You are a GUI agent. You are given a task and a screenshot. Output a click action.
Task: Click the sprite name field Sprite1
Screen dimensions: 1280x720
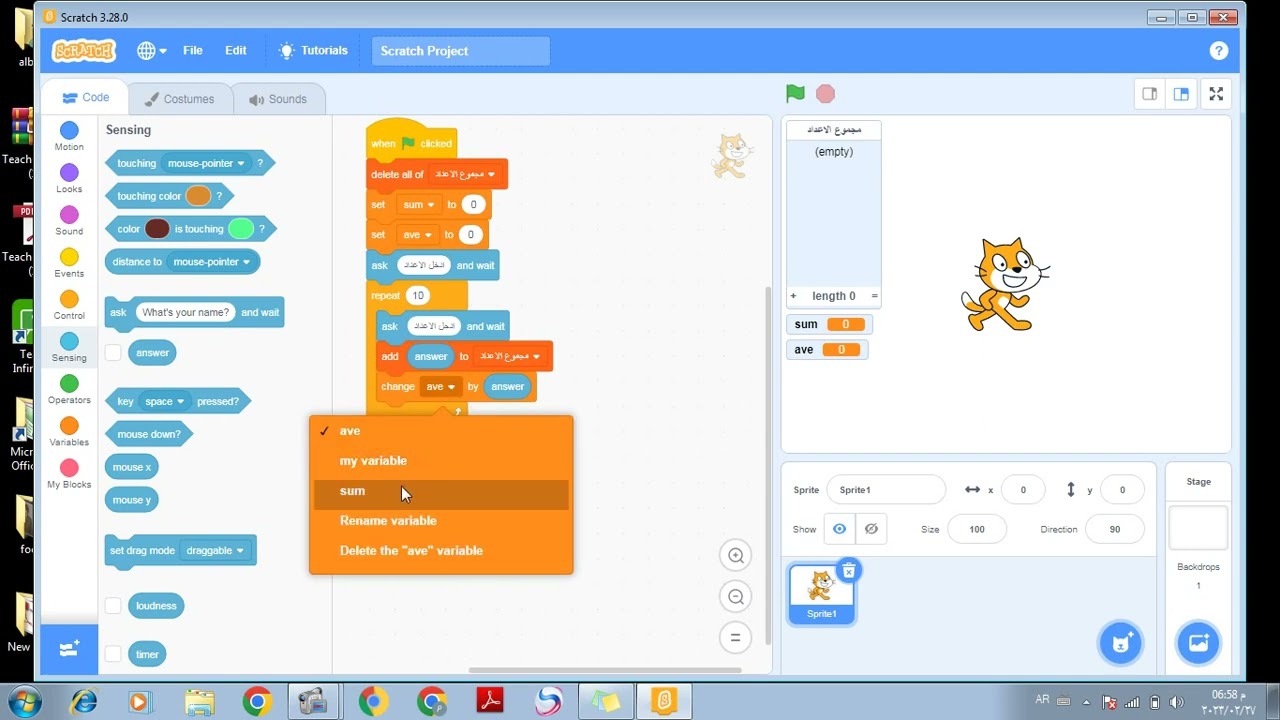(x=885, y=490)
